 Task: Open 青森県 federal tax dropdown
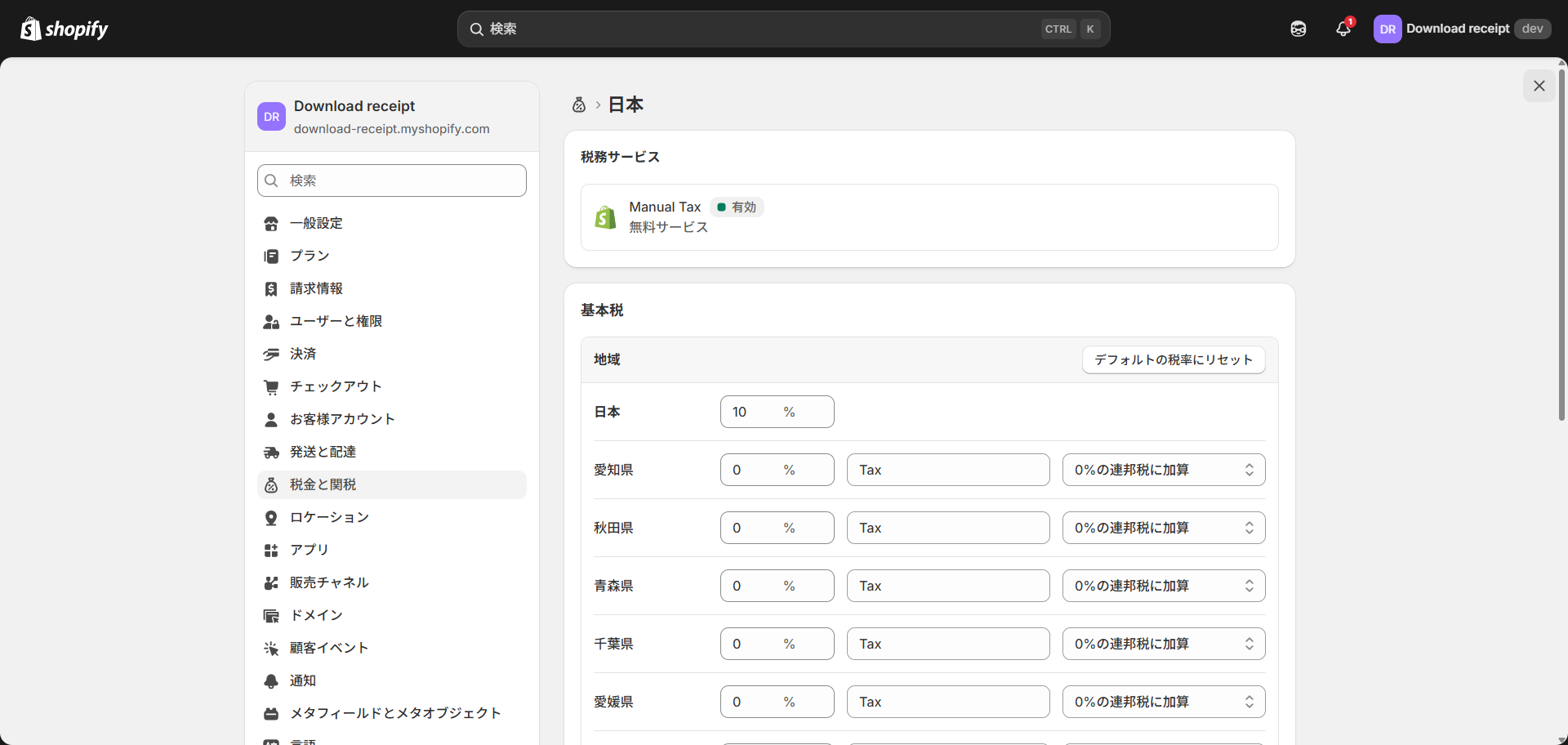tap(1164, 586)
